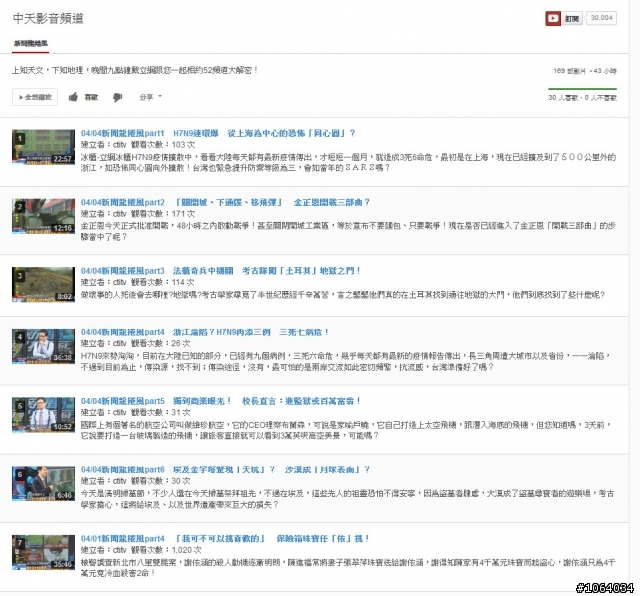This screenshot has width=640, height=596.
Task: Click the like/dislike ratio bar
Action: pyautogui.click(x=582, y=89)
